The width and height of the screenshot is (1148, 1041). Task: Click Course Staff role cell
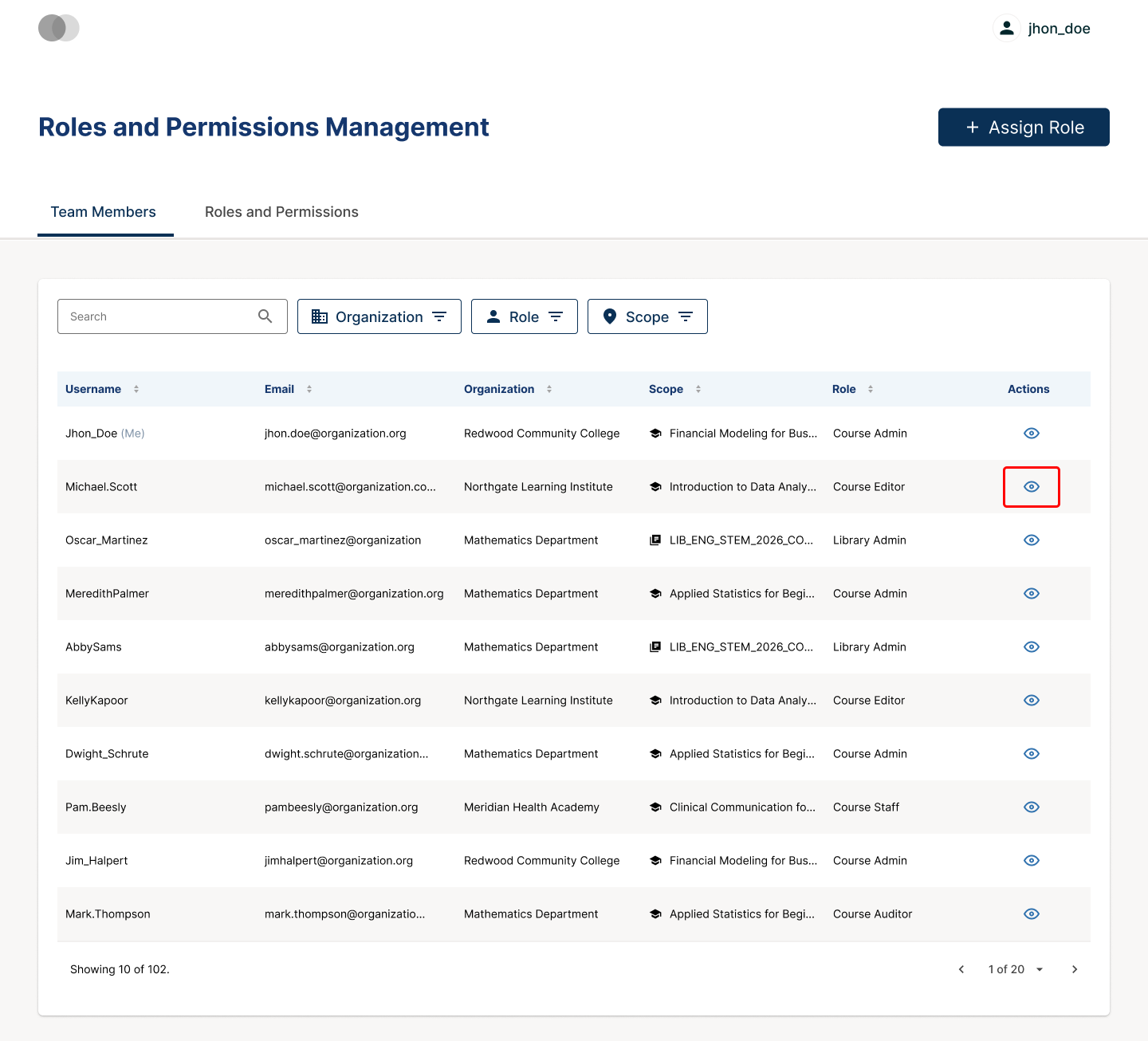(x=866, y=807)
